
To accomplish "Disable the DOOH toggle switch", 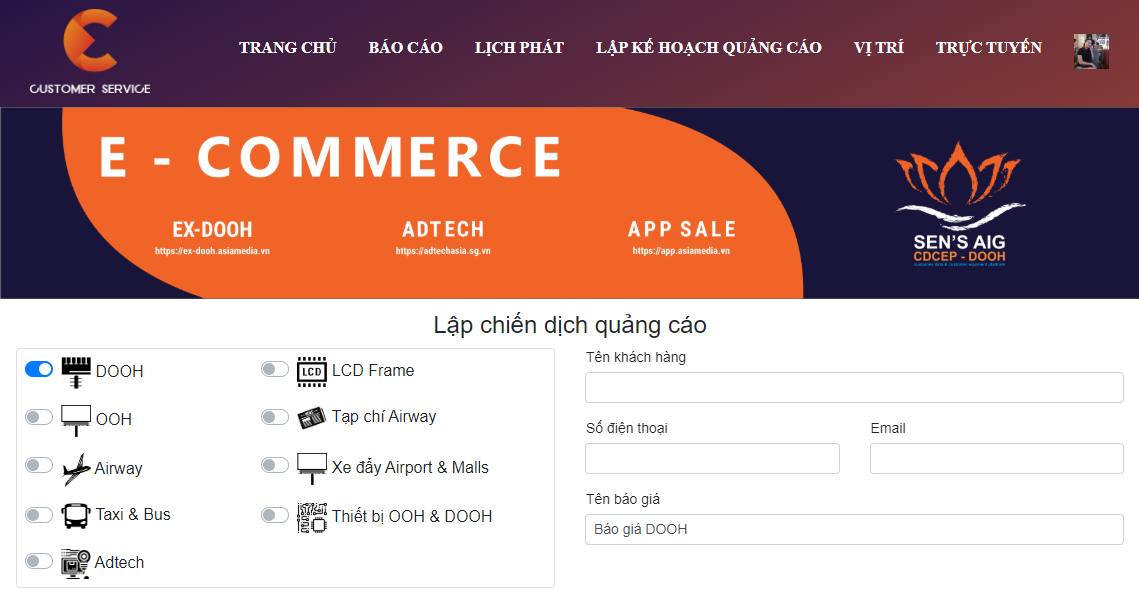I will tap(39, 370).
